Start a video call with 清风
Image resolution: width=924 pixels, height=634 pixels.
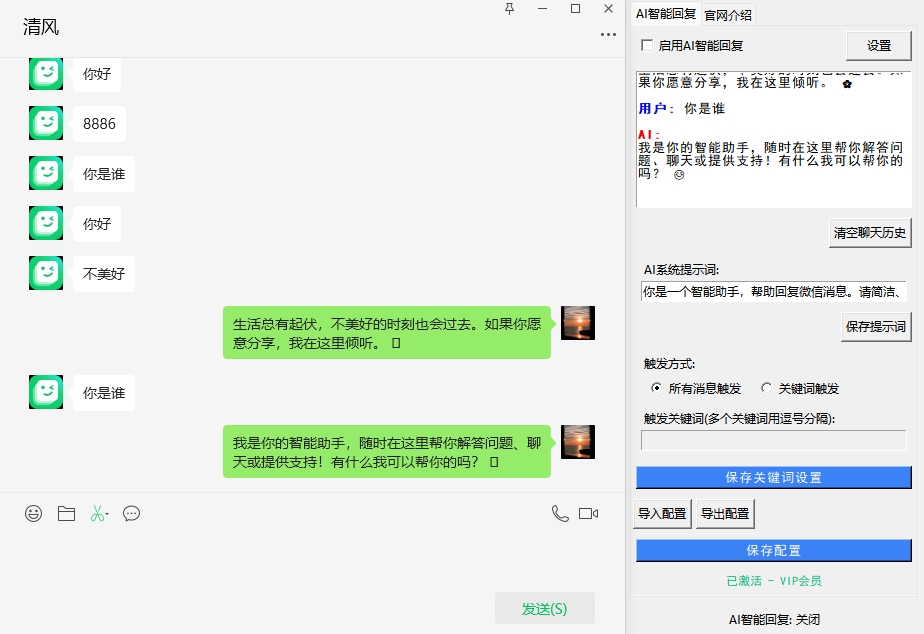coord(589,513)
